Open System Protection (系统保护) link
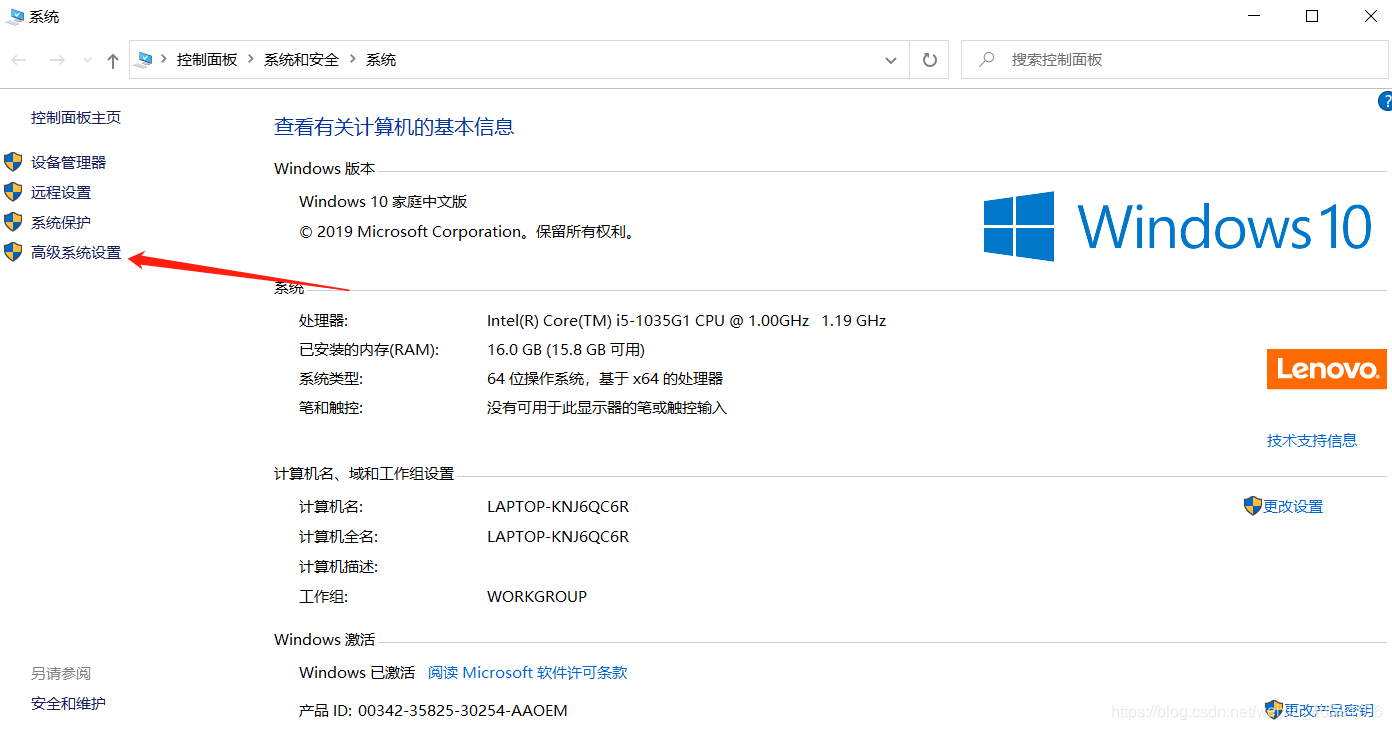 click(x=61, y=222)
